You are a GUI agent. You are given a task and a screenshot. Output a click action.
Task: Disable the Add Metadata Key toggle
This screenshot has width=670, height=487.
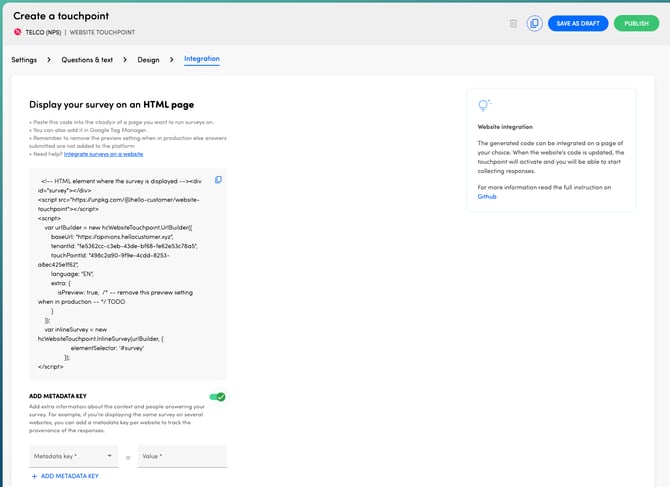click(x=217, y=397)
